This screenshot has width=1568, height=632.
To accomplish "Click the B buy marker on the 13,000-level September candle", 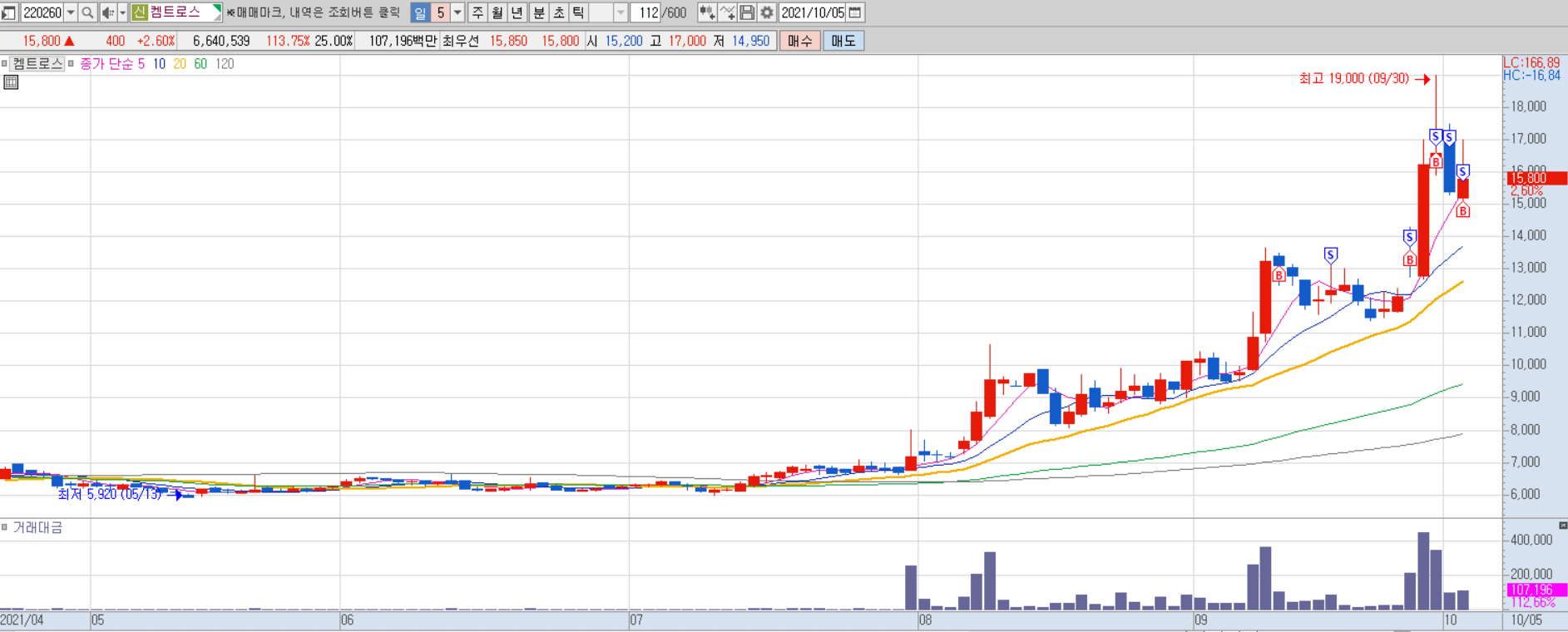I will tap(1279, 274).
